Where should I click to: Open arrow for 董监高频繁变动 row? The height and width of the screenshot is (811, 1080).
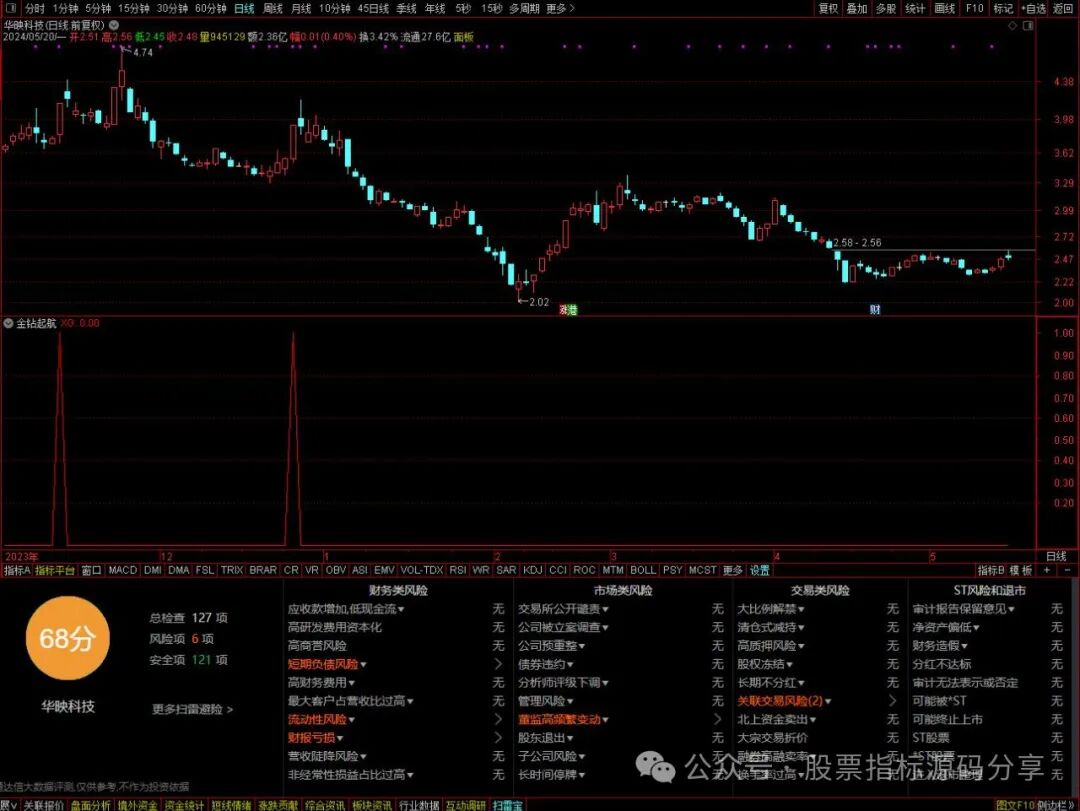(718, 719)
